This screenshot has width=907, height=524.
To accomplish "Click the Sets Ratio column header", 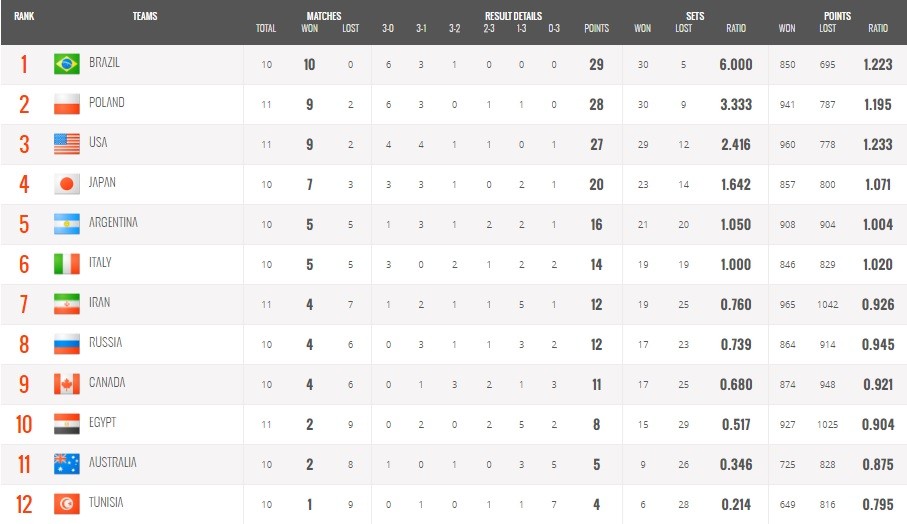I will click(x=736, y=29).
